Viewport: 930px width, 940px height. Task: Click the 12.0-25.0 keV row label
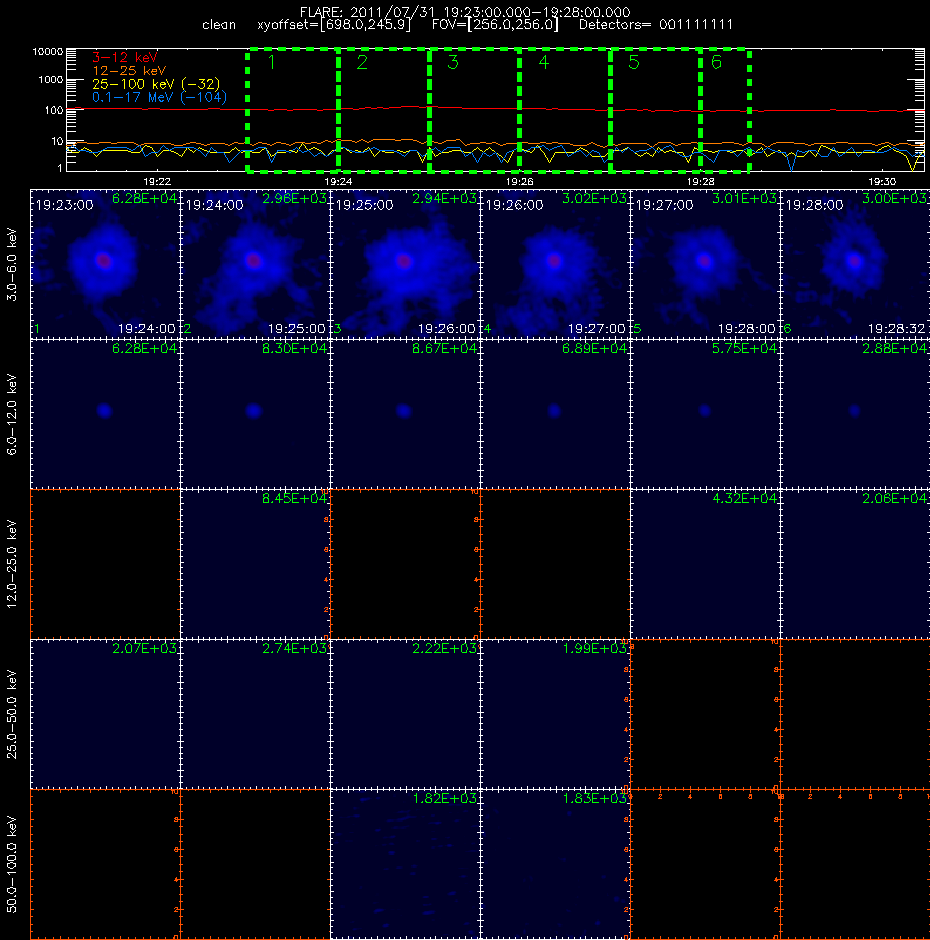pyautogui.click(x=12, y=564)
